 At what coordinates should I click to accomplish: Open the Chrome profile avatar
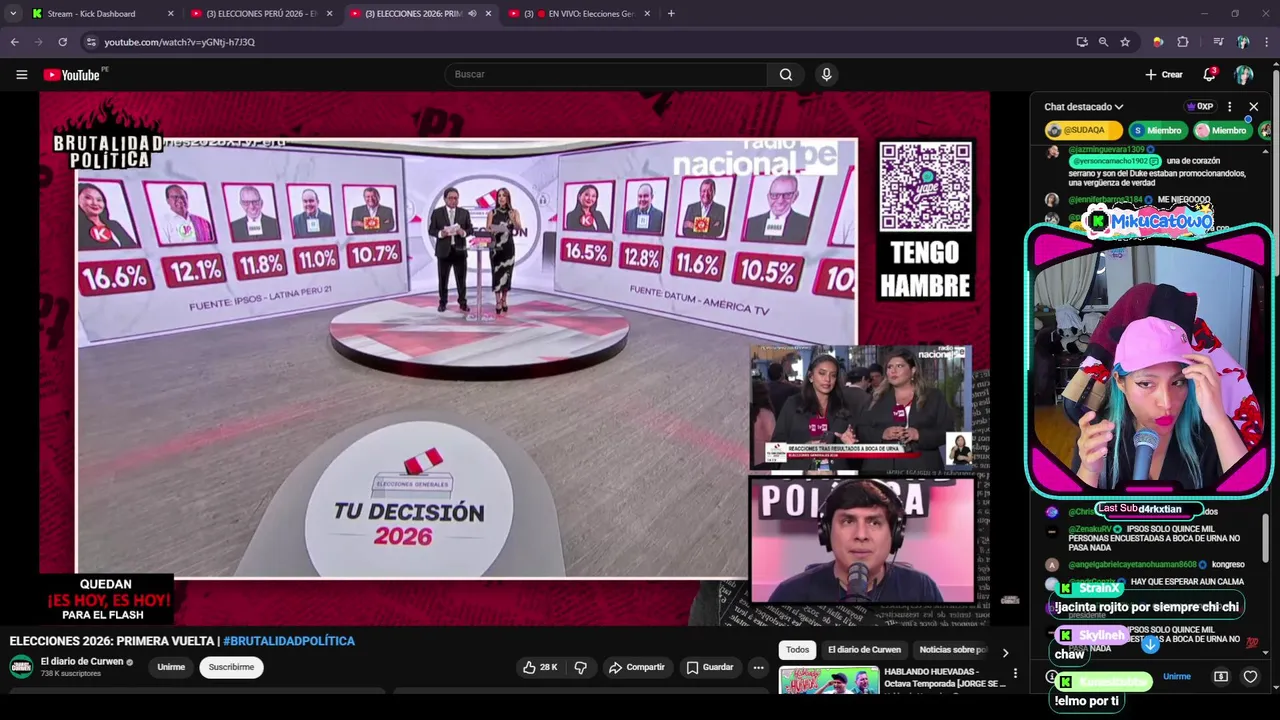1243,42
